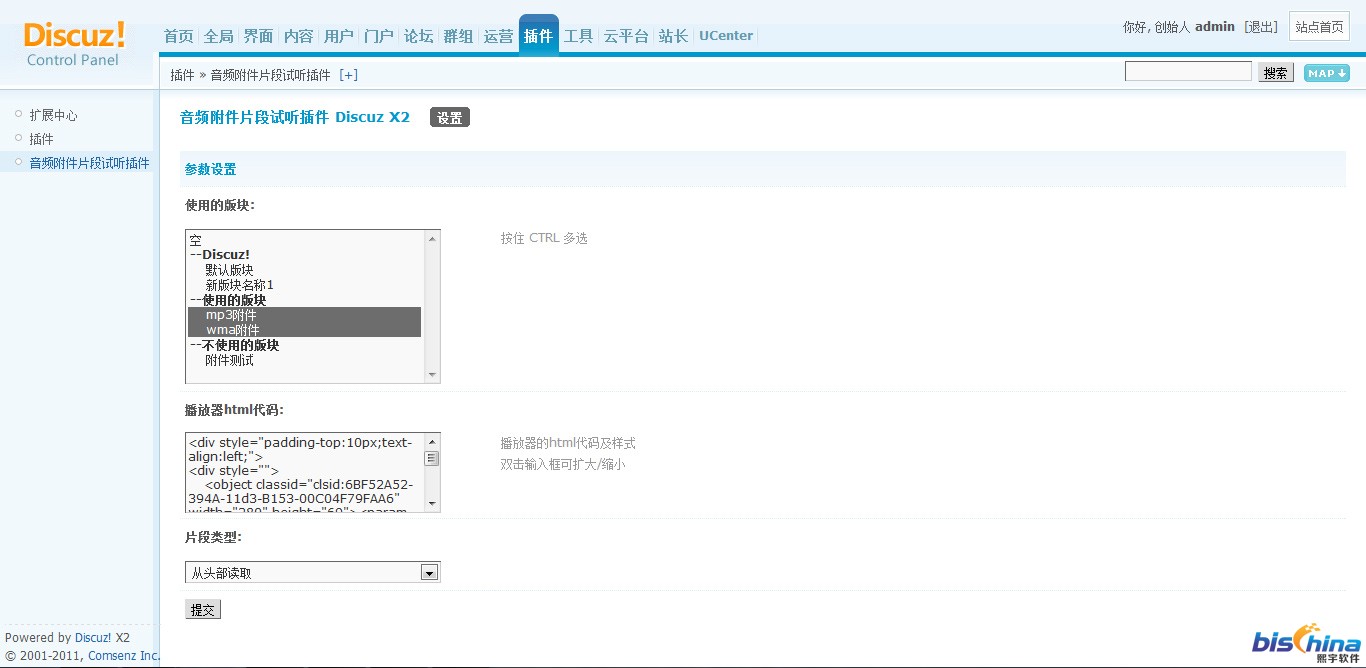
Task: Click the 提交 submit button
Action: pos(203,609)
